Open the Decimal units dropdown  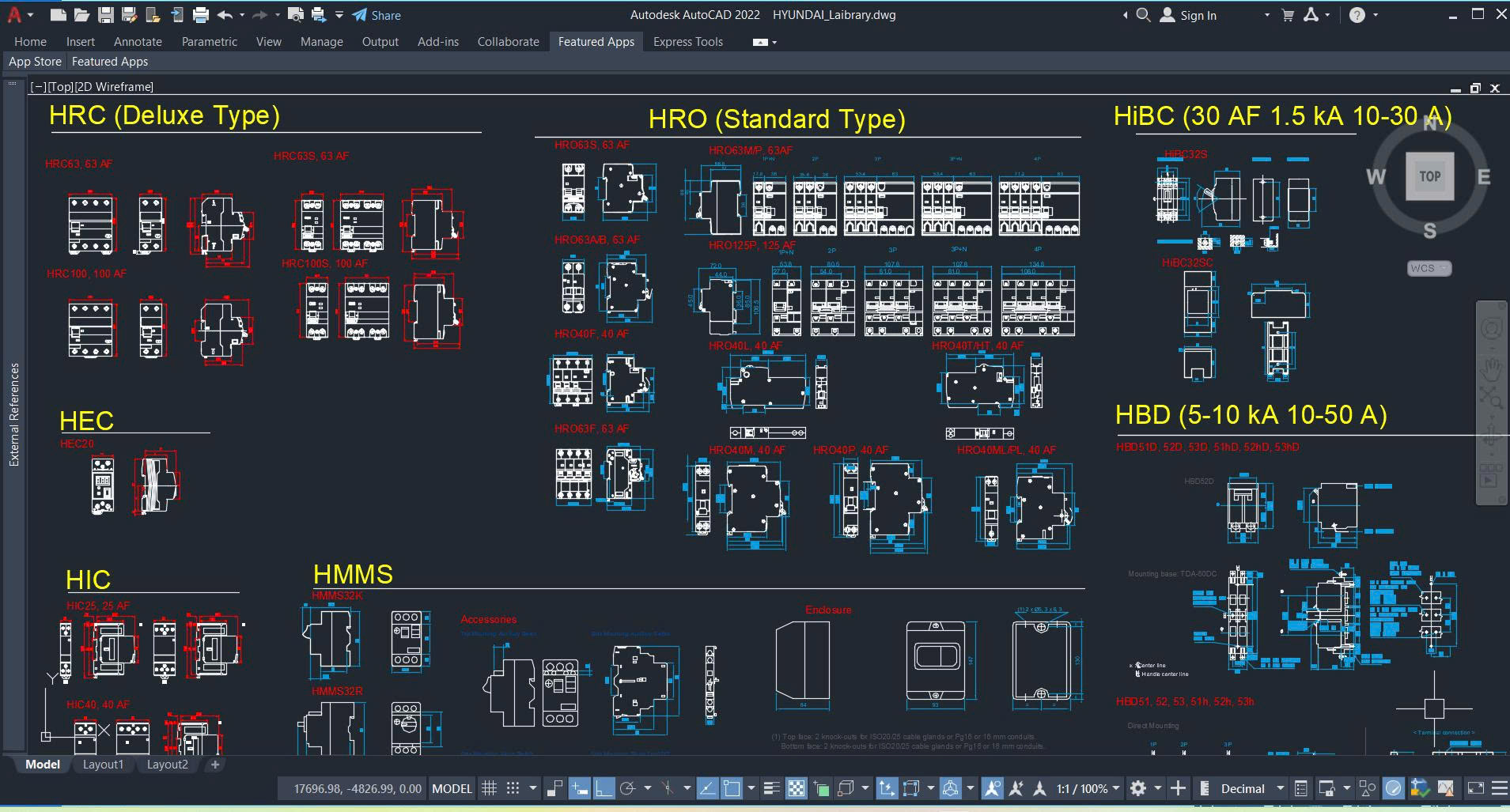click(x=1251, y=788)
